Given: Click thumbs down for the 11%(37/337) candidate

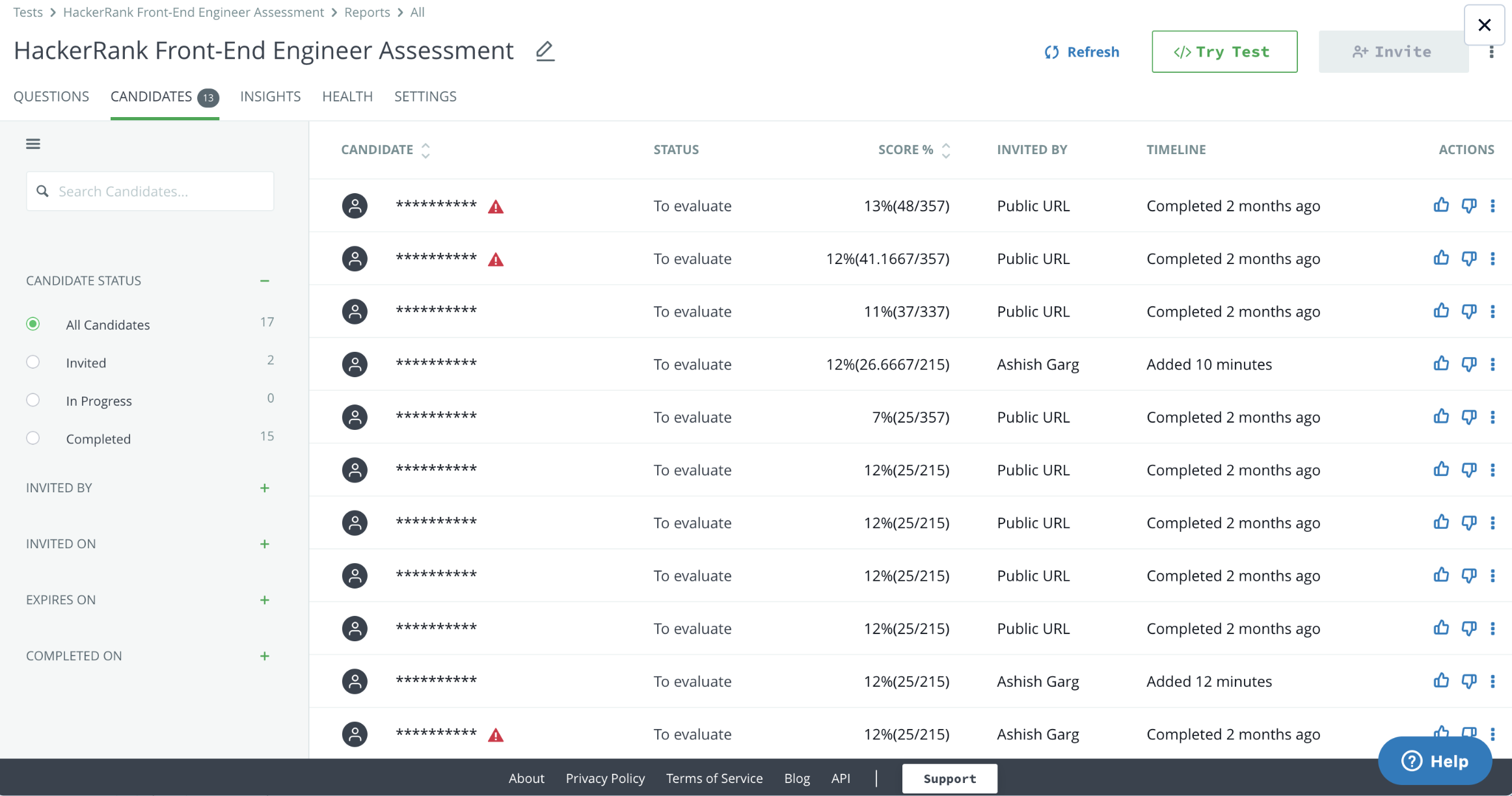Looking at the screenshot, I should point(1468,312).
